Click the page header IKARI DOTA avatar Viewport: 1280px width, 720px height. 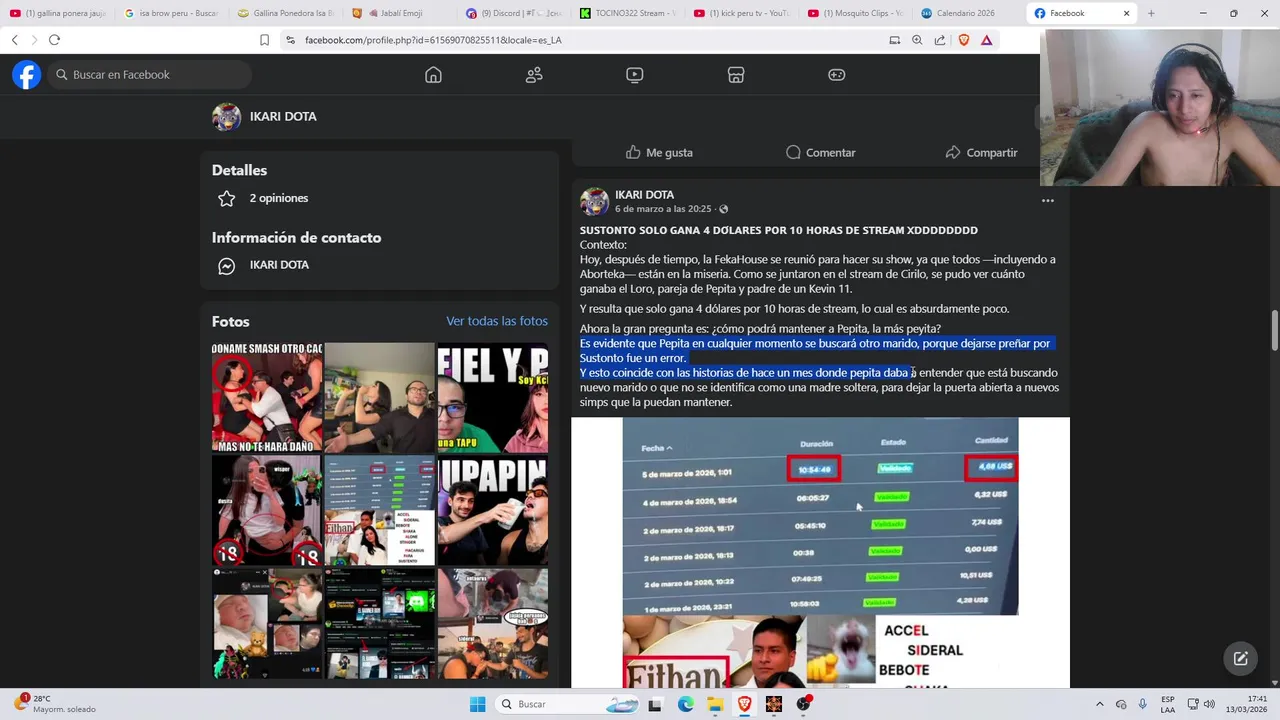click(226, 116)
